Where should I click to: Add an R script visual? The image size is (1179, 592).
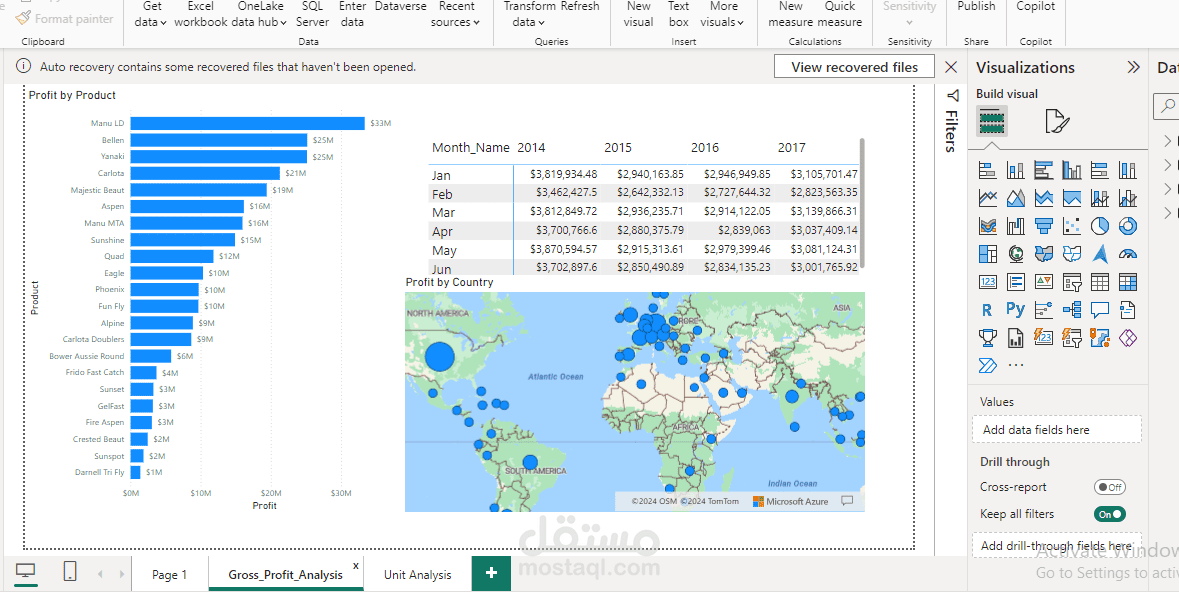click(987, 309)
